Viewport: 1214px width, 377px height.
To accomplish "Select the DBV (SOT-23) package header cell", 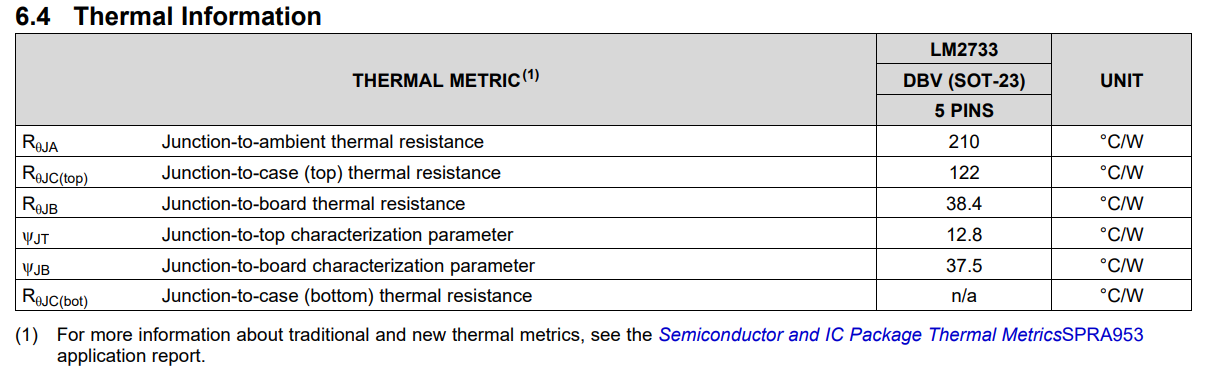I will coord(964,81).
